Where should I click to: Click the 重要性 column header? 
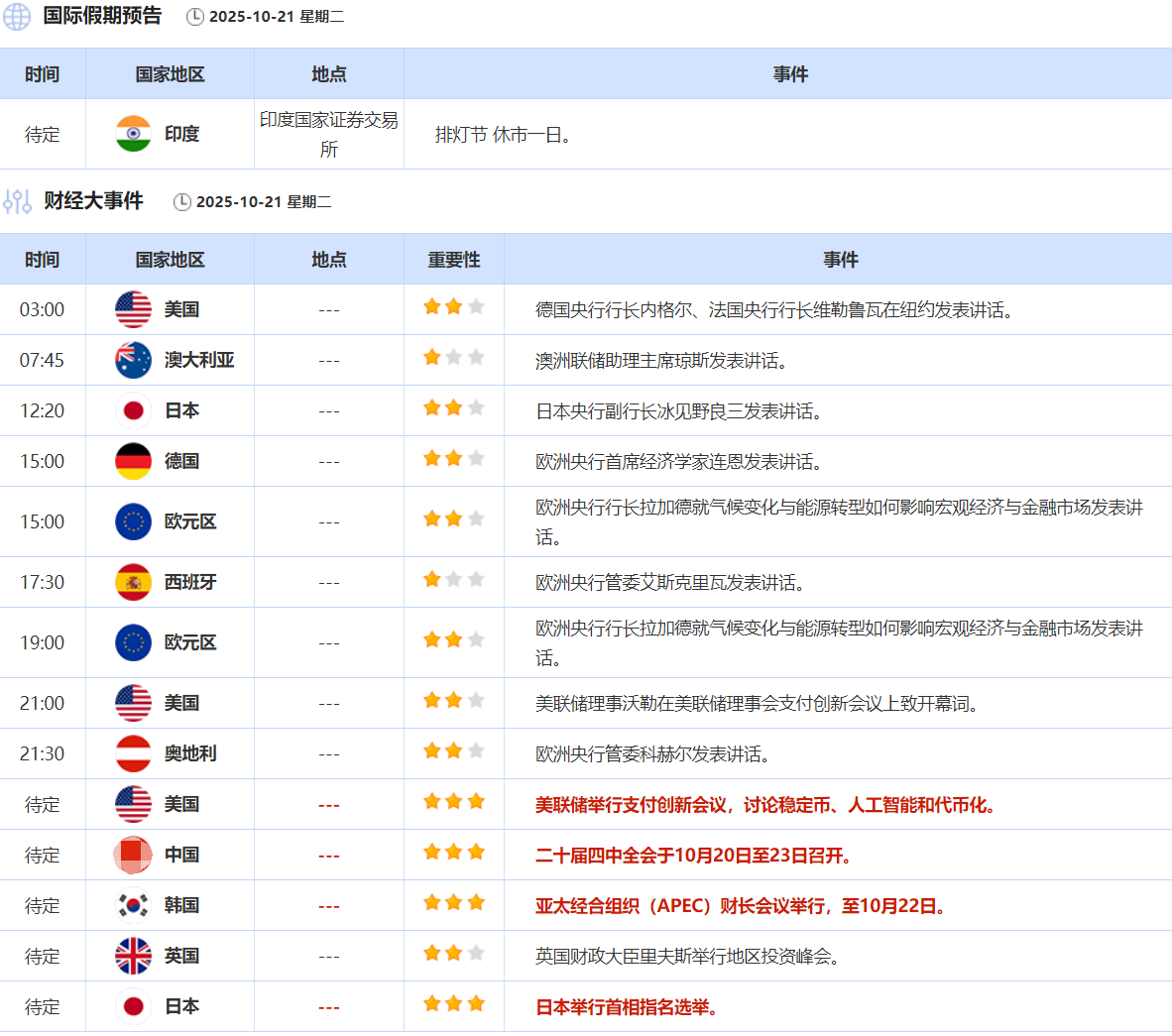tap(453, 260)
